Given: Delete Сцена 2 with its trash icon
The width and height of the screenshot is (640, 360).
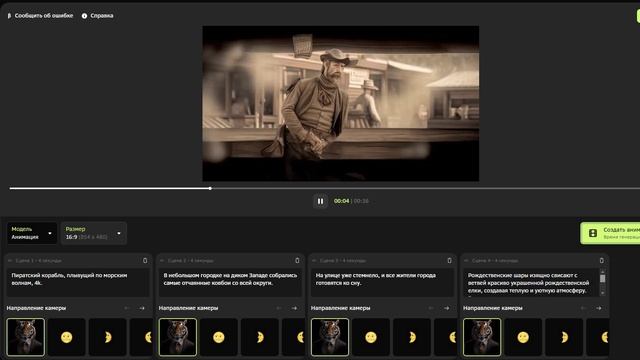Looking at the screenshot, I should coord(297,260).
